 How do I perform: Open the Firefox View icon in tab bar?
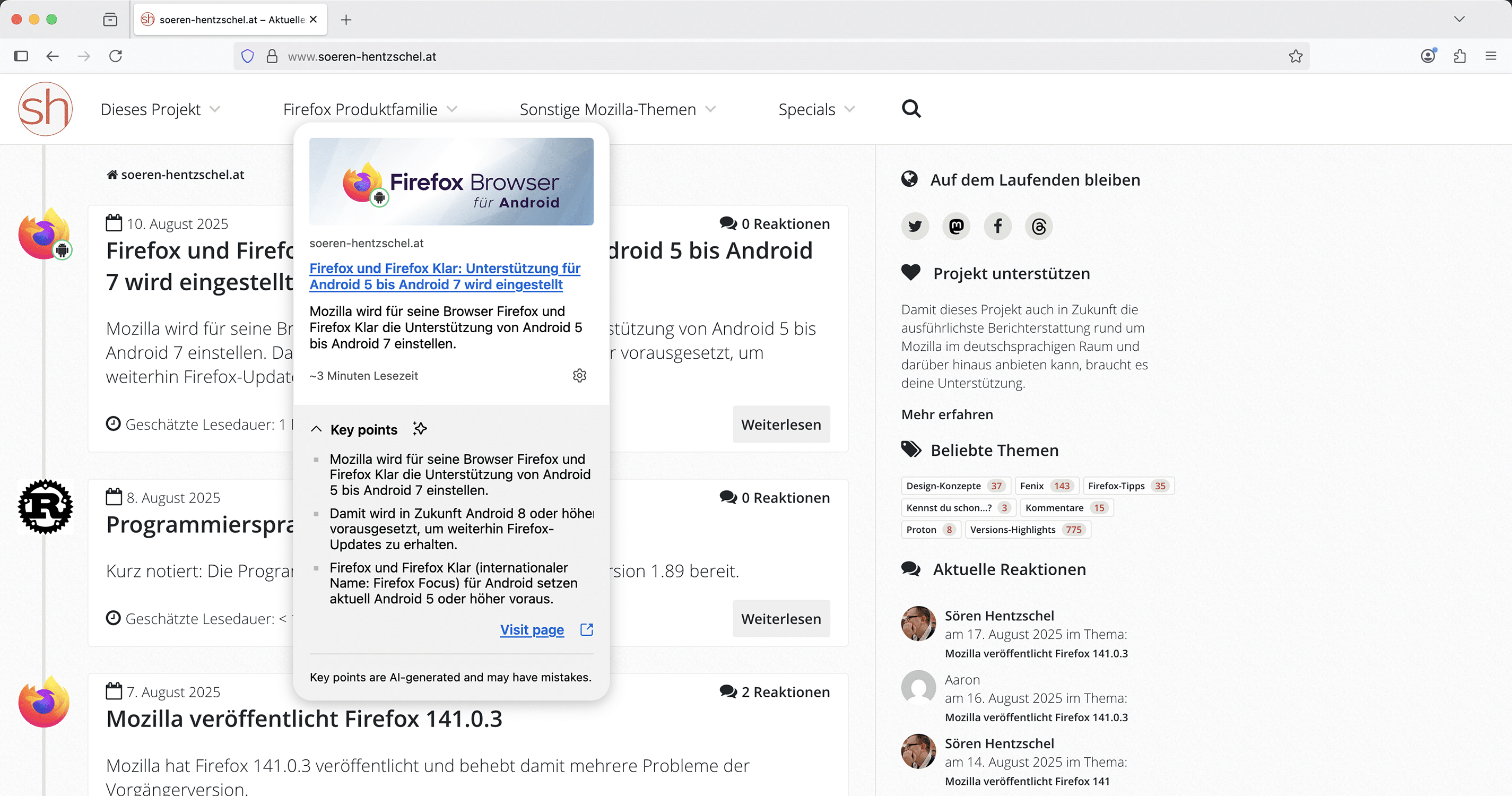tap(110, 20)
